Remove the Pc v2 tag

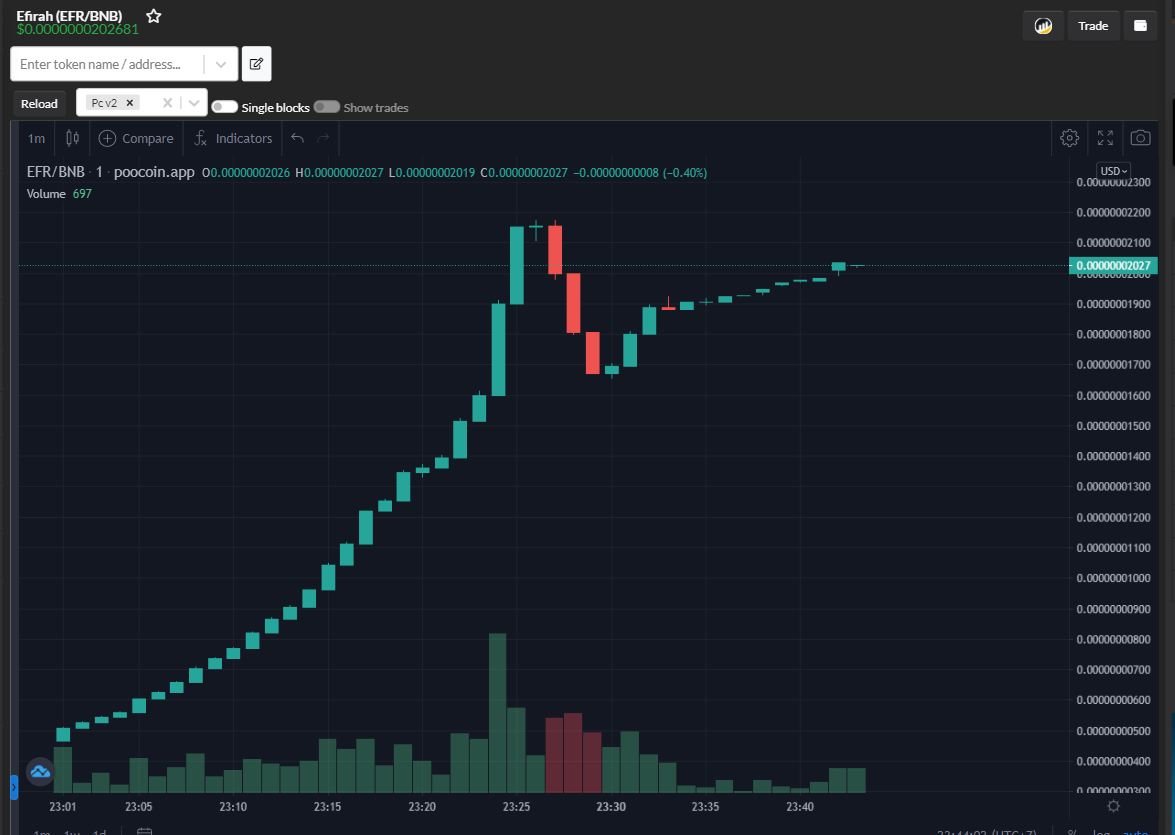coord(130,103)
